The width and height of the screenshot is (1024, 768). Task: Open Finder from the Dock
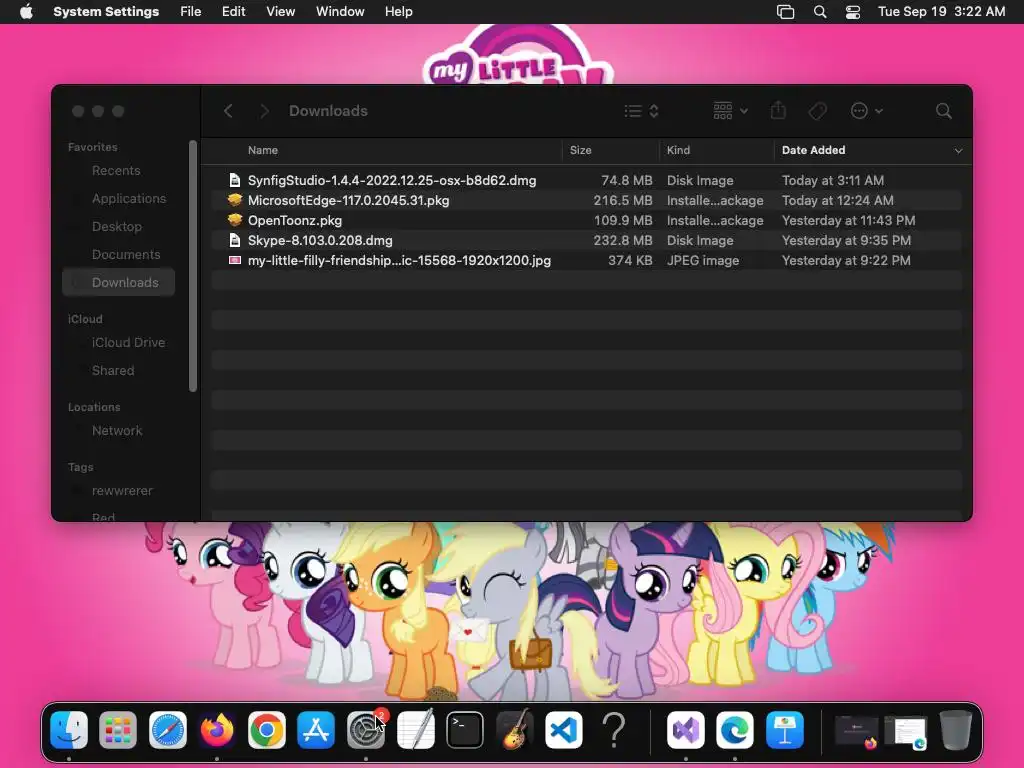[x=69, y=729]
